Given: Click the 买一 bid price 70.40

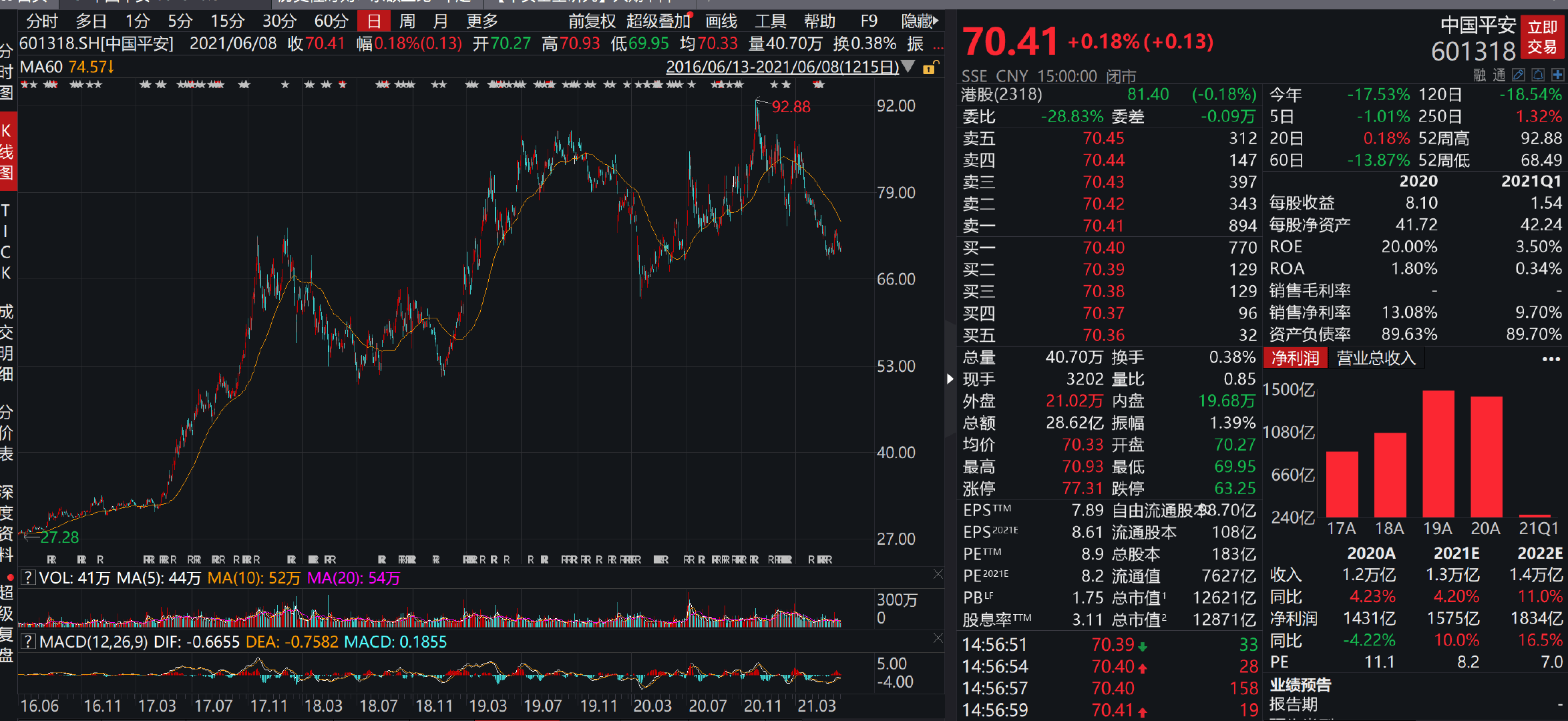Looking at the screenshot, I should 1103,248.
